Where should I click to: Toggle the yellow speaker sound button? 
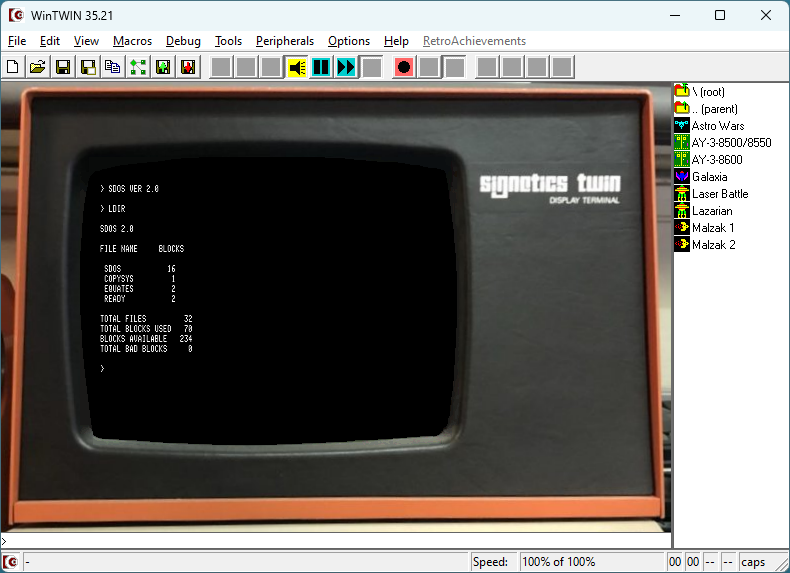(297, 67)
